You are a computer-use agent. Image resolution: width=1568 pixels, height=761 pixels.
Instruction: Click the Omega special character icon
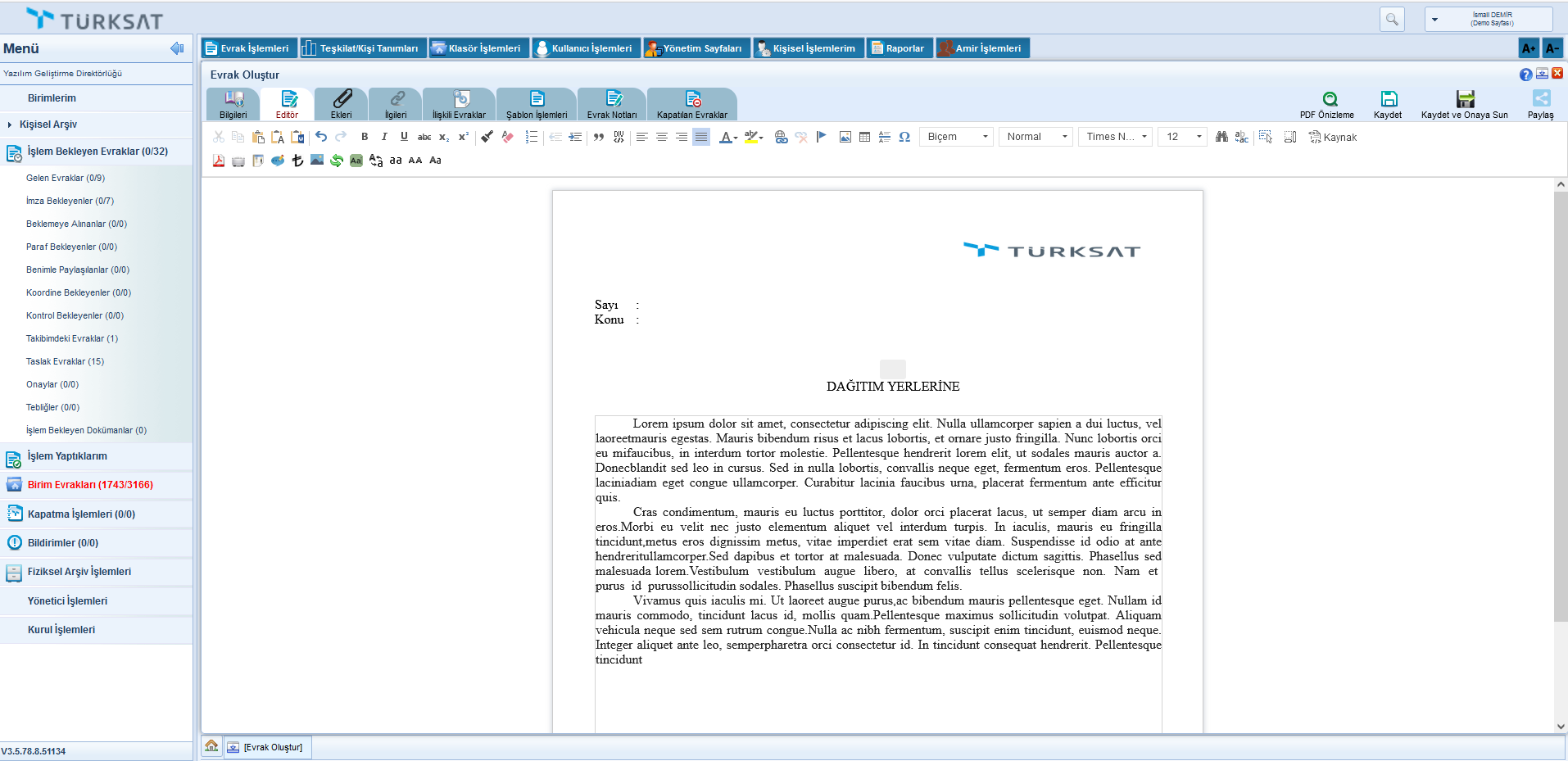click(x=904, y=137)
